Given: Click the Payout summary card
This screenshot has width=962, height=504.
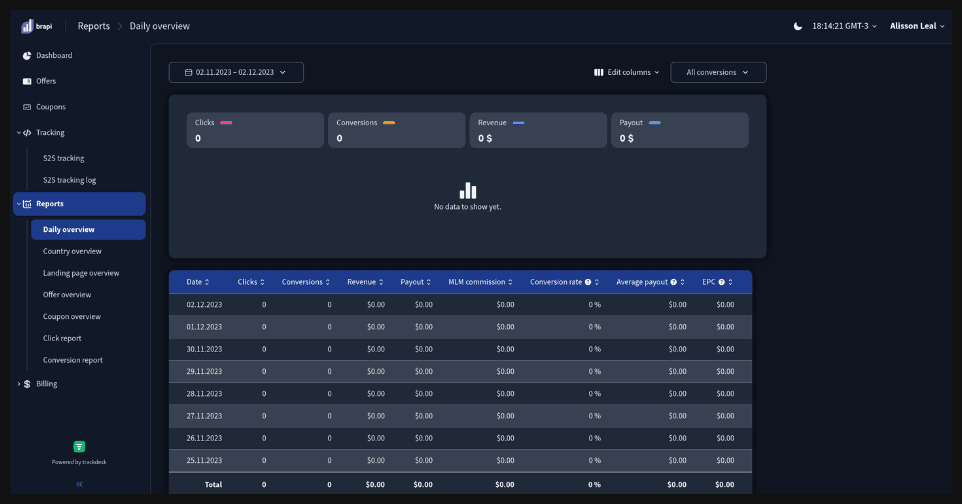Looking at the screenshot, I should 680,130.
